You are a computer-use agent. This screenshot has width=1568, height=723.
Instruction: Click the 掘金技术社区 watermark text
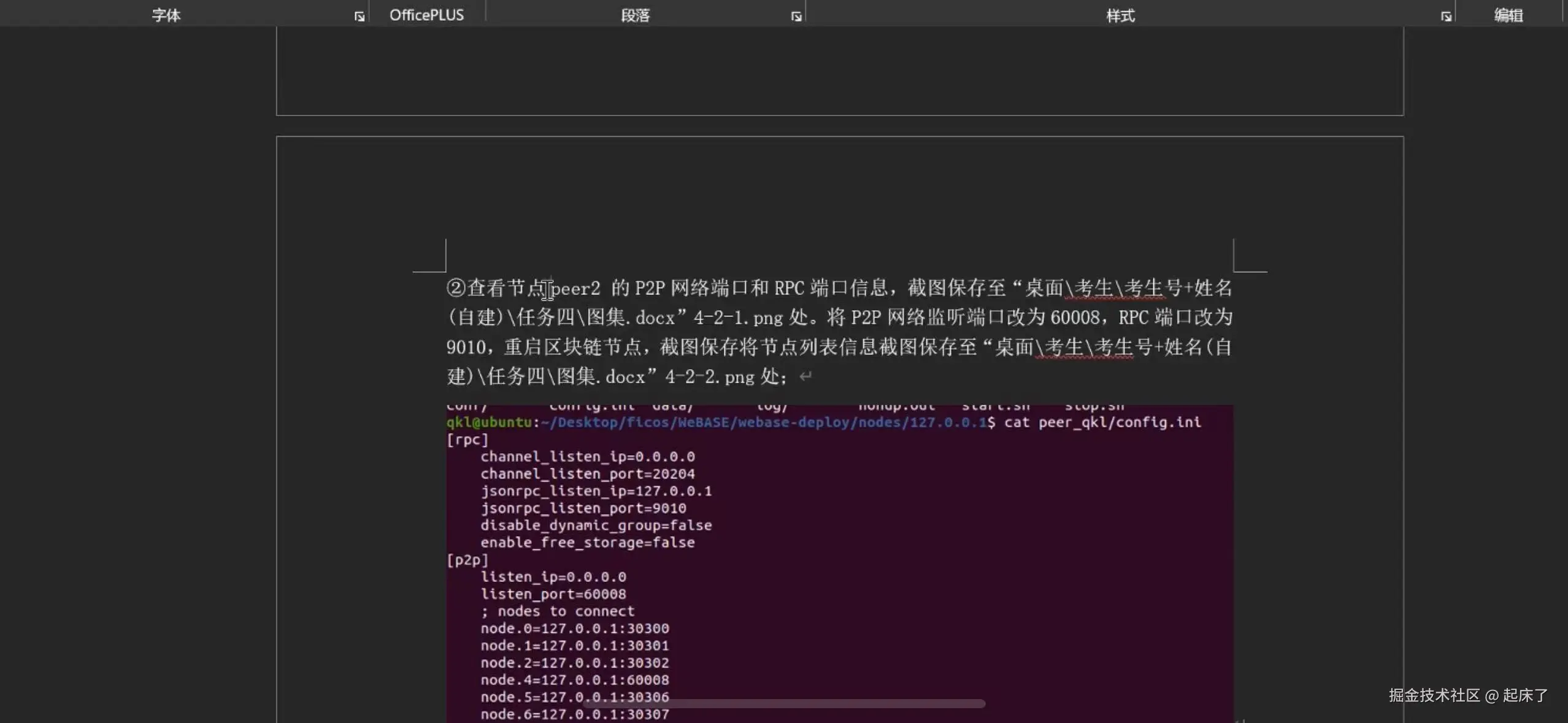(1434, 695)
